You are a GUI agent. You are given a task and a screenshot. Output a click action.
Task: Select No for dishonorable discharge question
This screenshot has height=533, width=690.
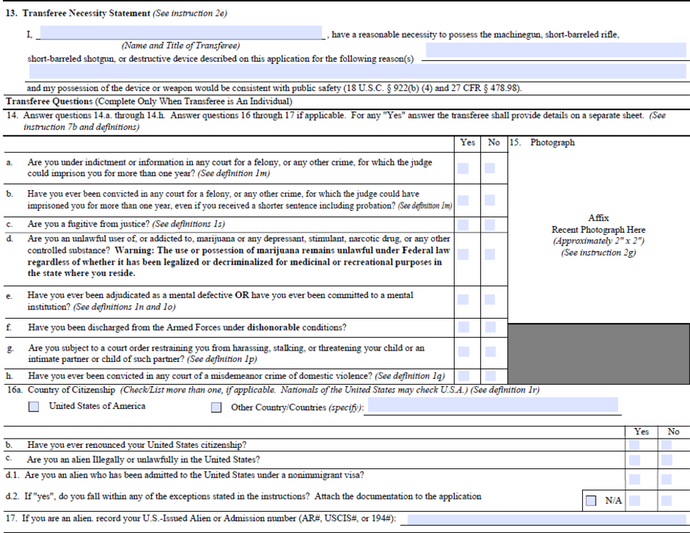pyautogui.click(x=490, y=328)
